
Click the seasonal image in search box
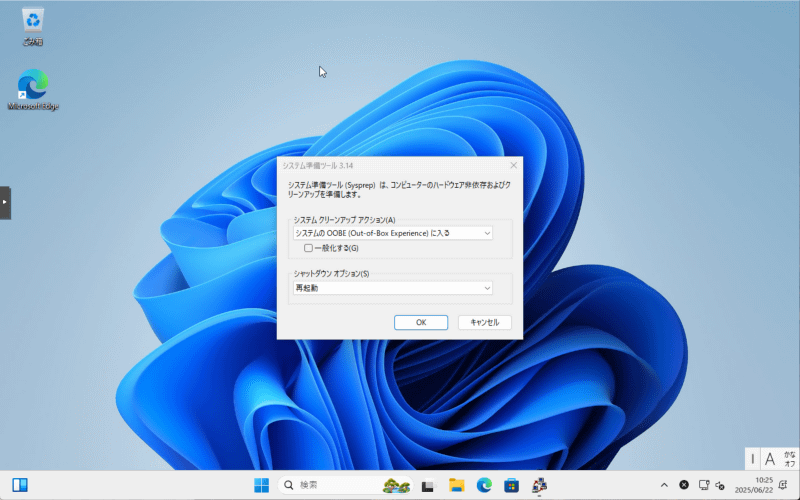(x=396, y=485)
